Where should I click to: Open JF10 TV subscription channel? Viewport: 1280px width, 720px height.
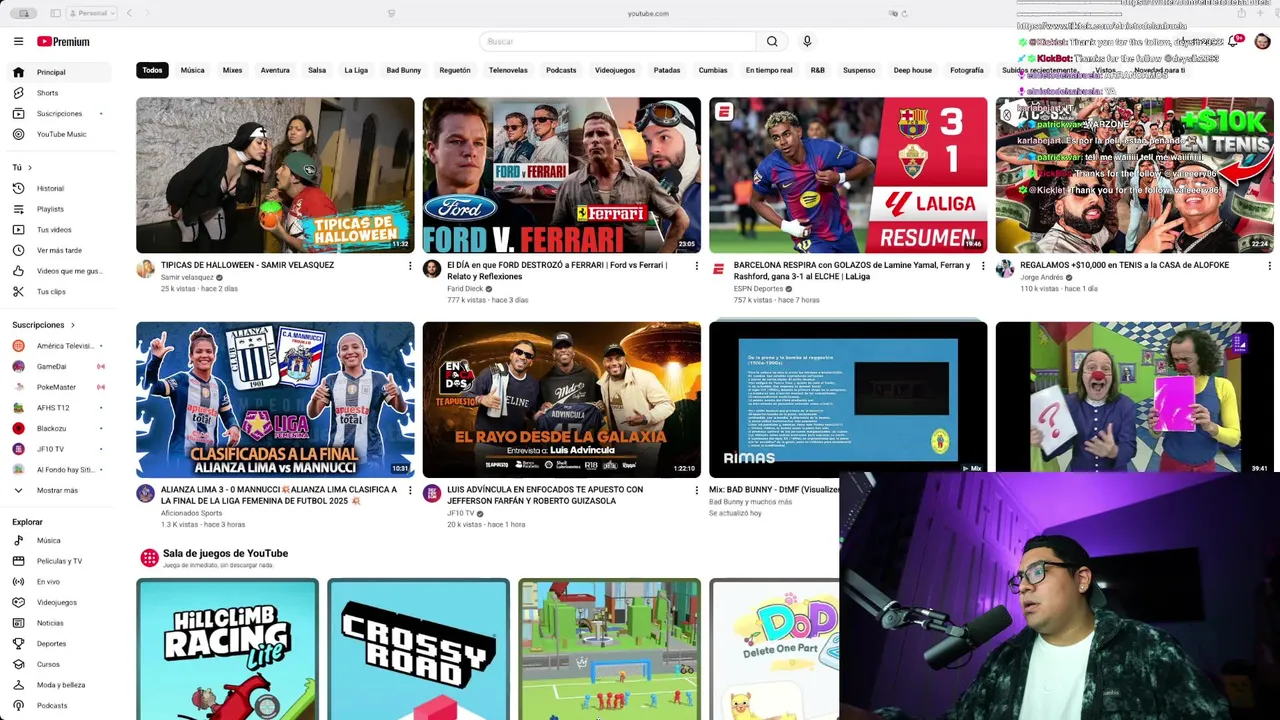click(60, 449)
